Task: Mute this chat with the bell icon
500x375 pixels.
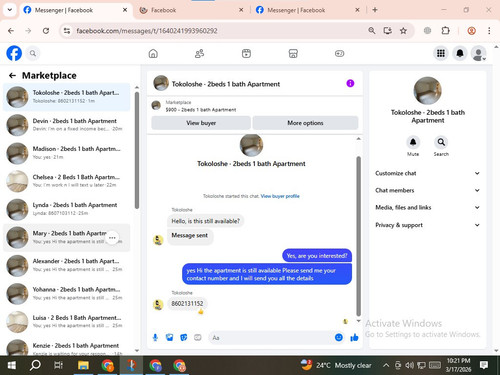Action: (x=413, y=142)
